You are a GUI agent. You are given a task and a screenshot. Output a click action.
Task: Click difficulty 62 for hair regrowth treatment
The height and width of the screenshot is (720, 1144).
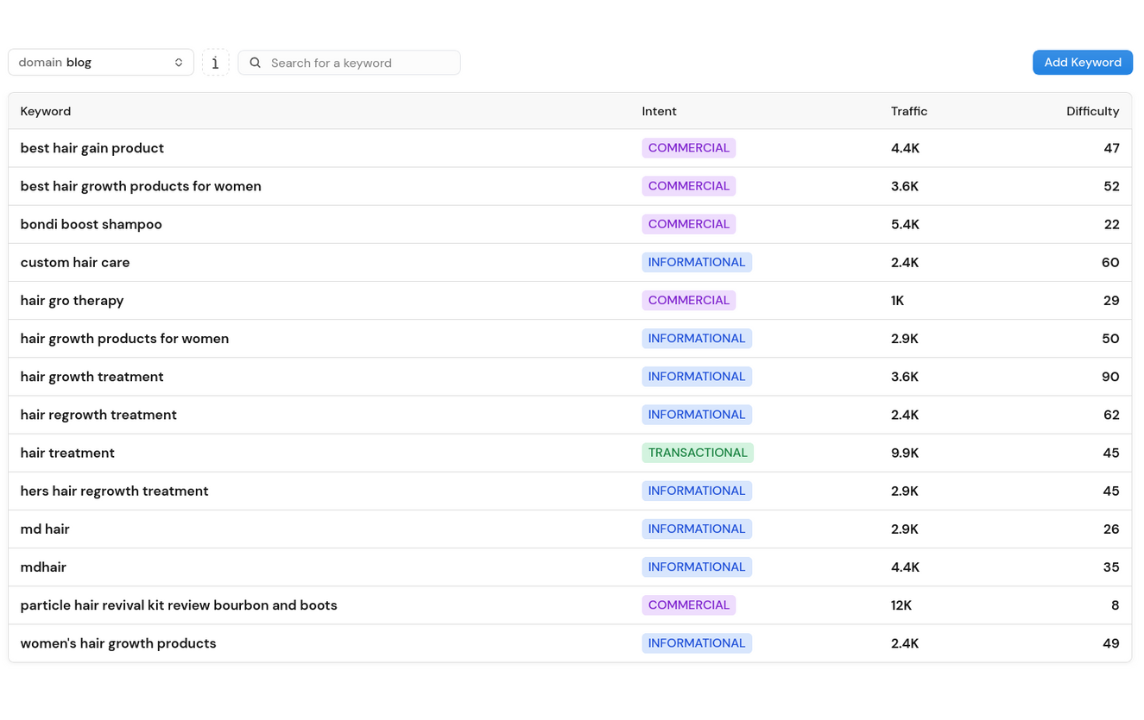tap(1111, 415)
